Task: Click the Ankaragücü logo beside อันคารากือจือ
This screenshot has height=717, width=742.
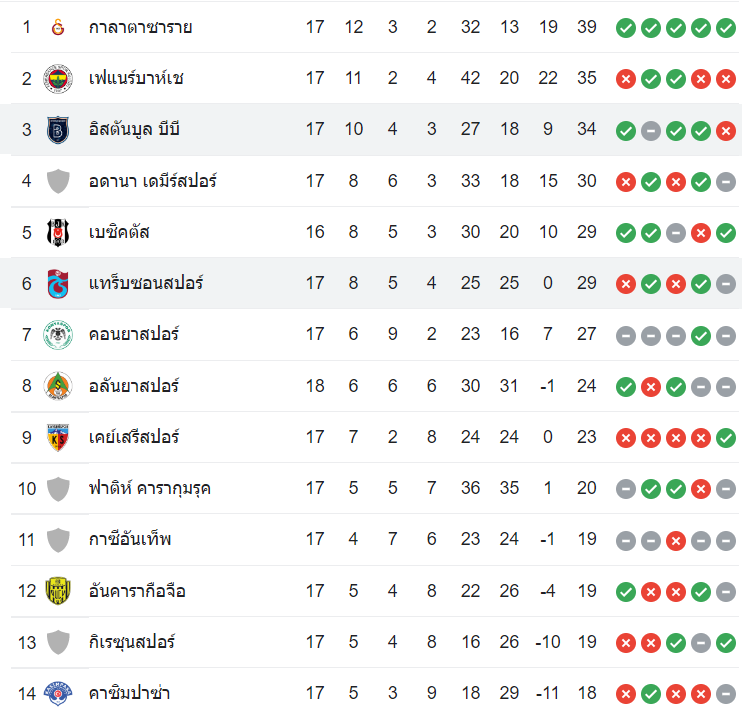Action: click(58, 591)
